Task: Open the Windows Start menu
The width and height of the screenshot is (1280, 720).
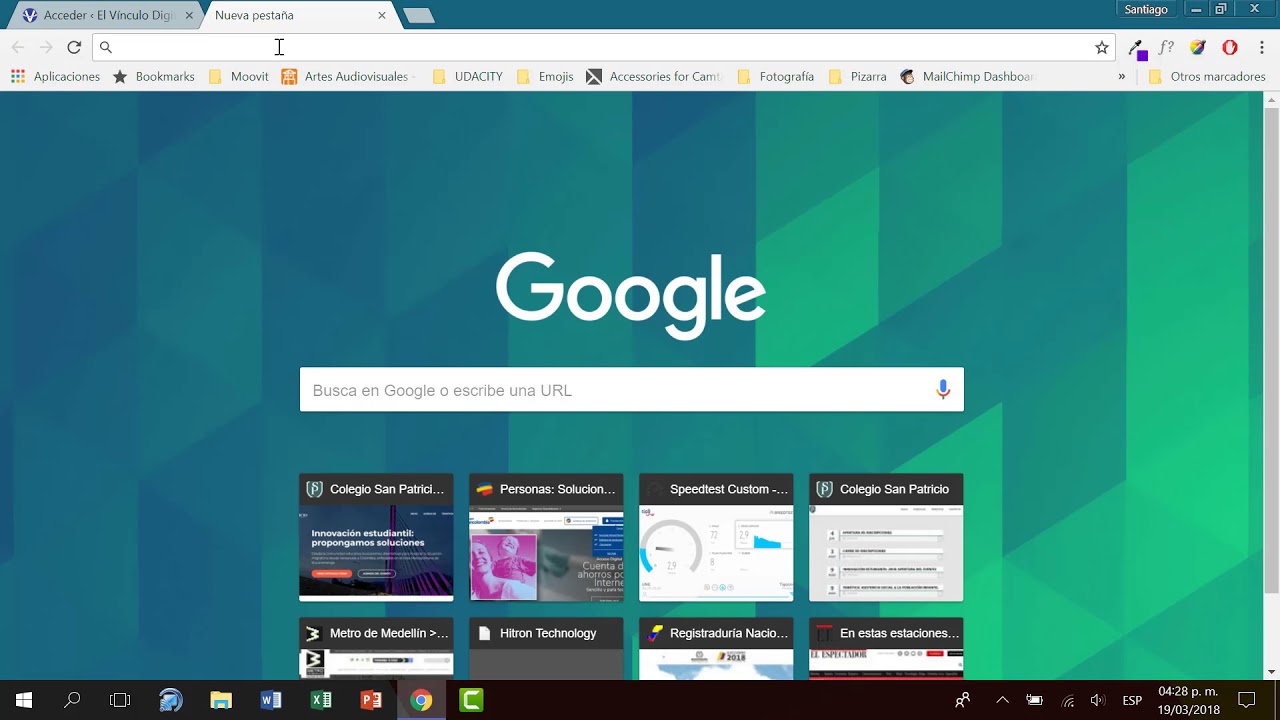Action: 24,700
